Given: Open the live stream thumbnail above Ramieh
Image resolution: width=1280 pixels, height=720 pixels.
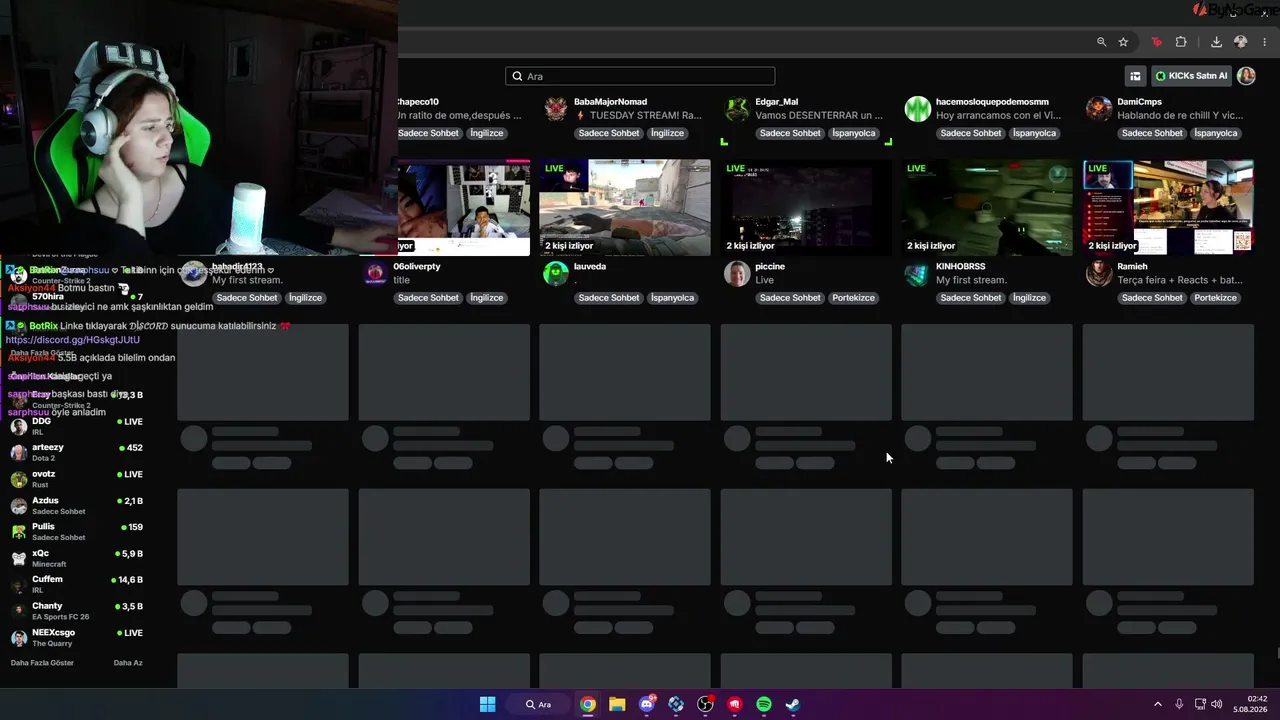Looking at the screenshot, I should tap(1168, 207).
